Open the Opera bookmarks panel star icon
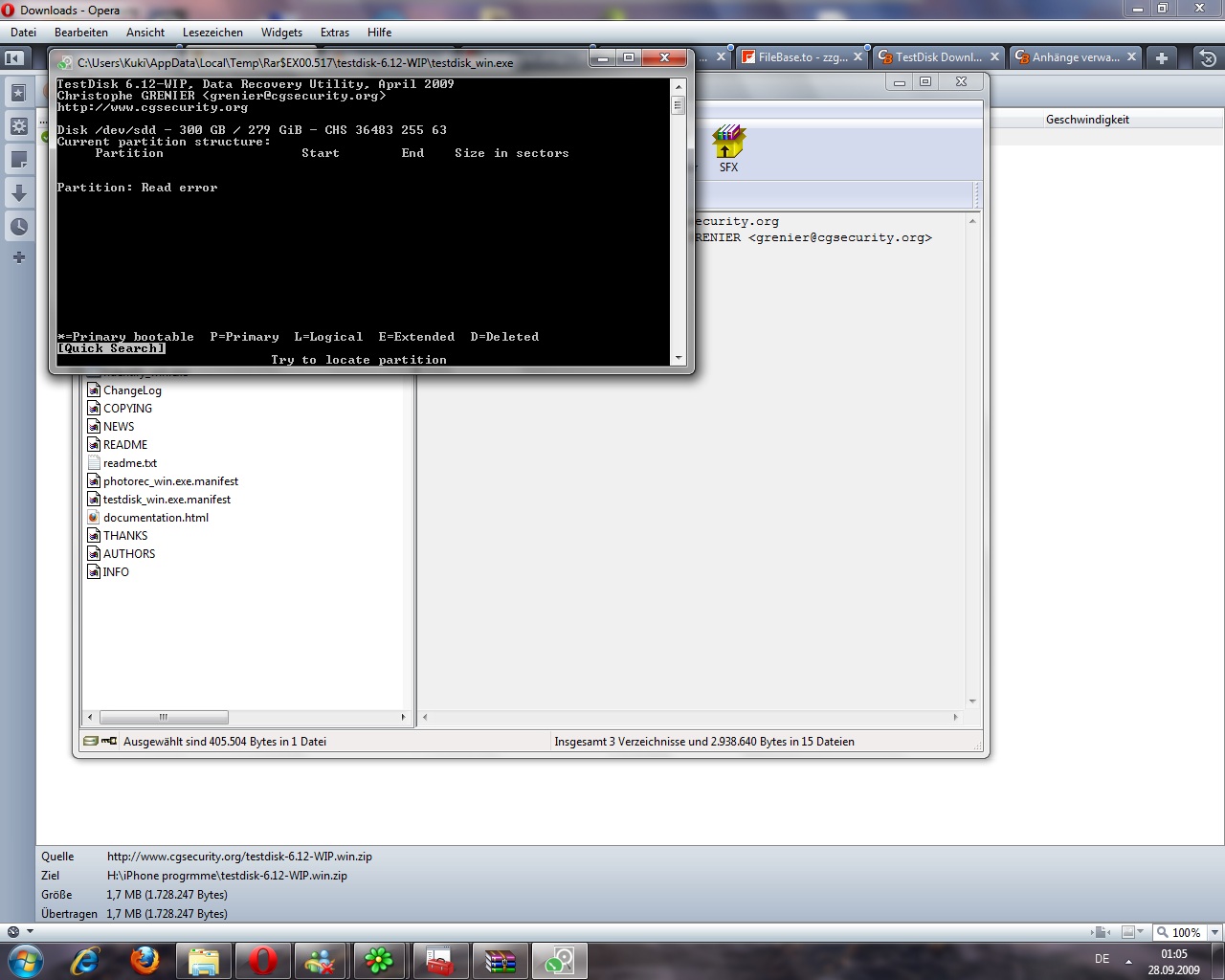This screenshot has width=1225, height=980. tap(18, 93)
